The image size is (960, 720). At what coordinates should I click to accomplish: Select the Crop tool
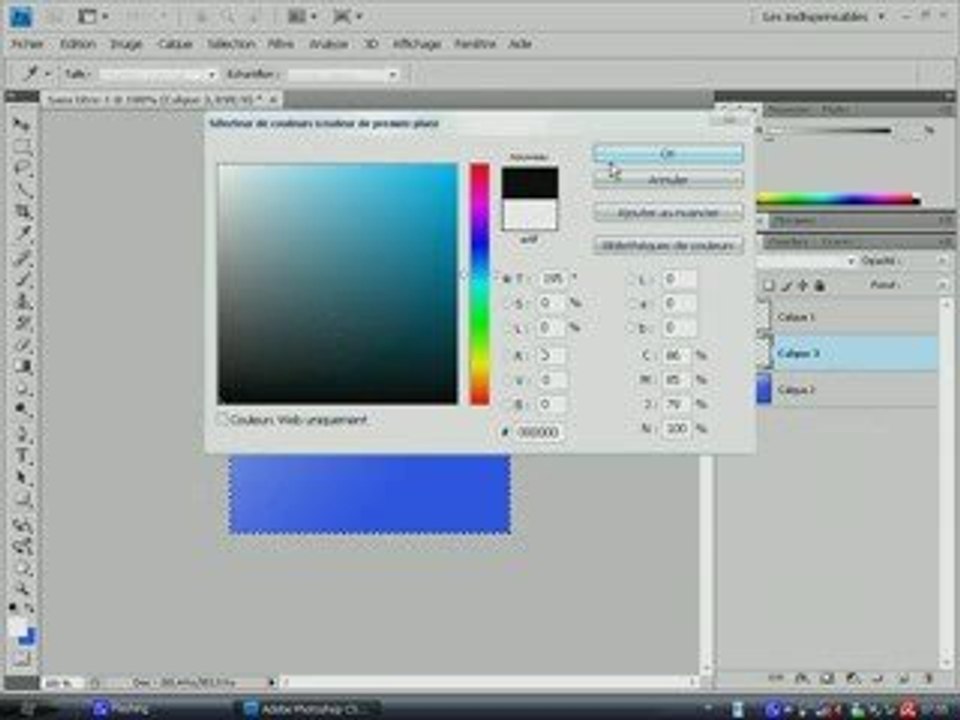click(x=22, y=212)
